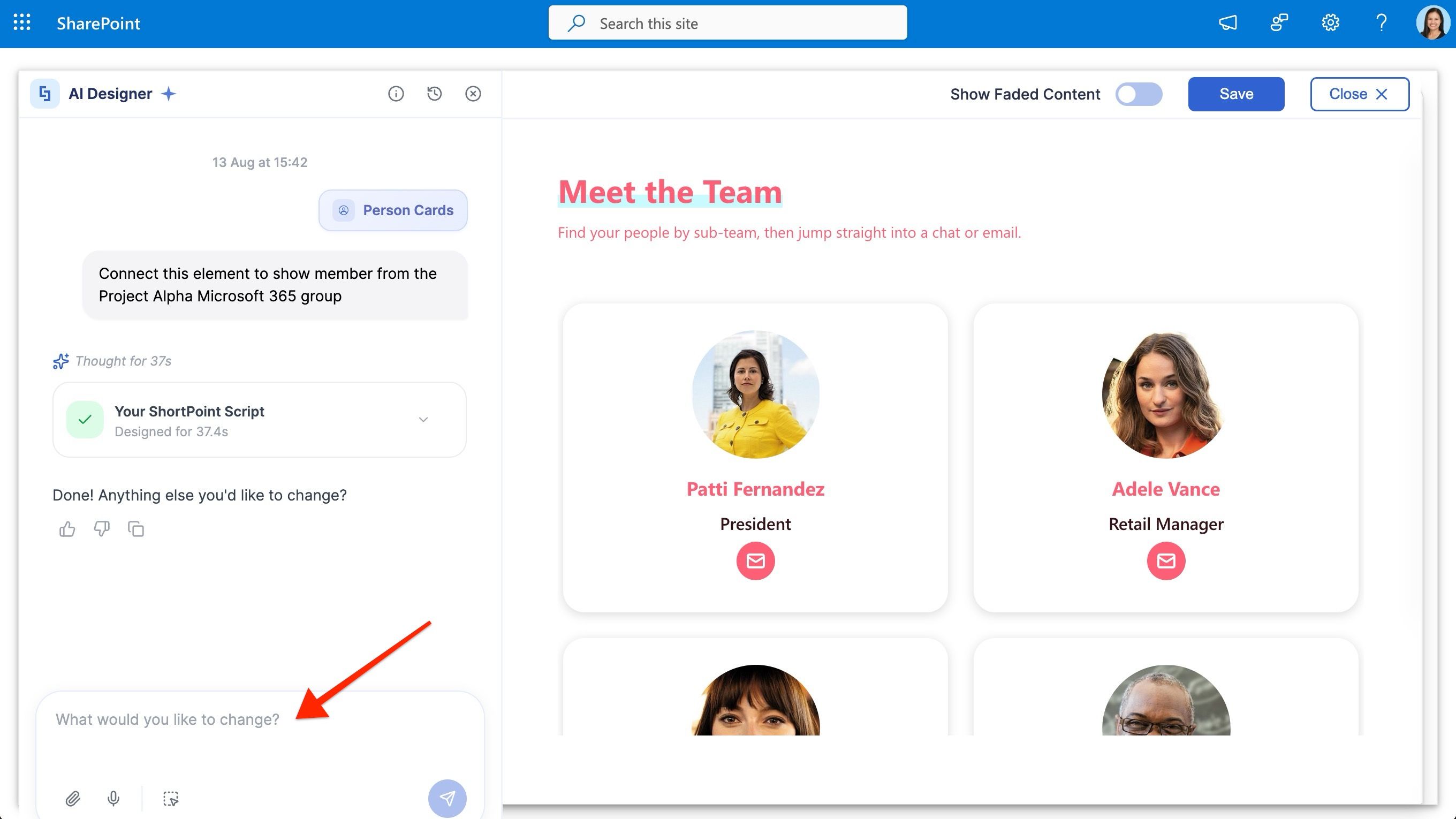Toggle the Show Faded Content switch
This screenshot has width=1456, height=819.
click(1139, 94)
